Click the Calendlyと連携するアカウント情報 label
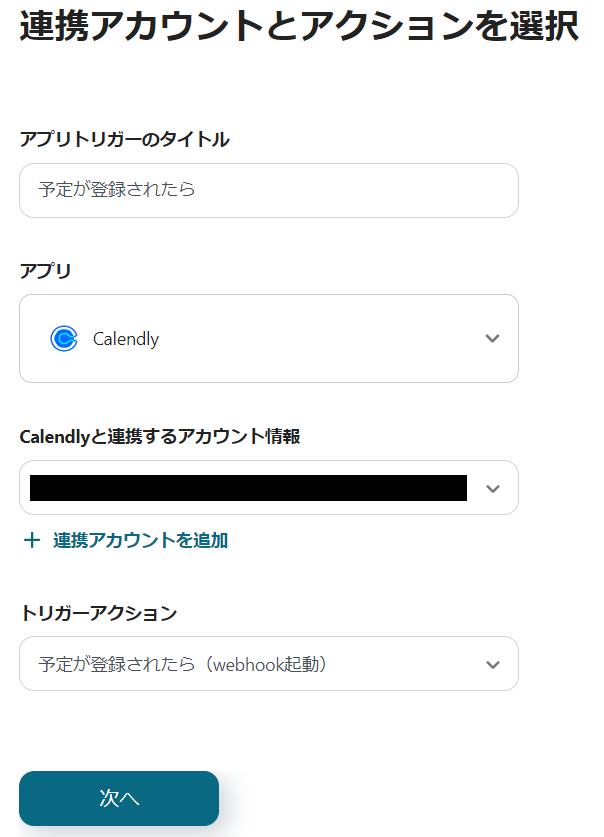This screenshot has width=604, height=837. pyautogui.click(x=160, y=436)
